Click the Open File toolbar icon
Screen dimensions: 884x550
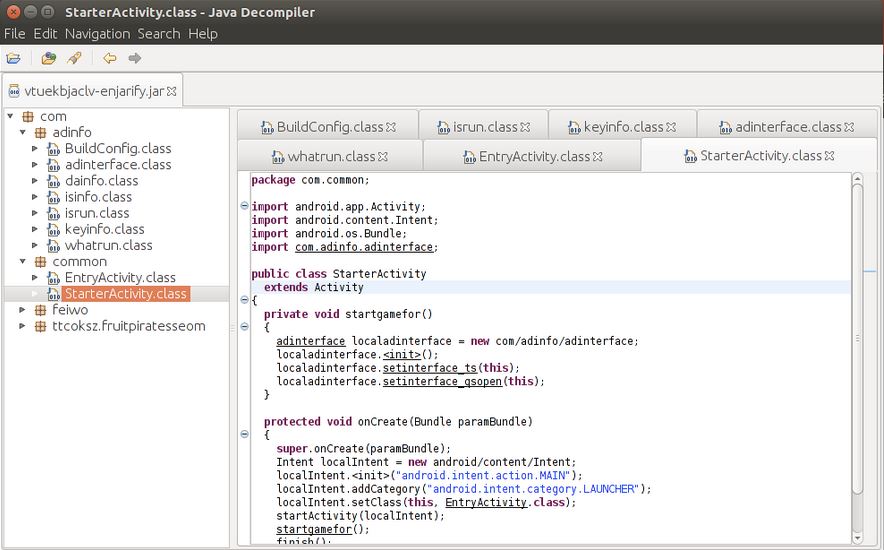pyautogui.click(x=13, y=58)
